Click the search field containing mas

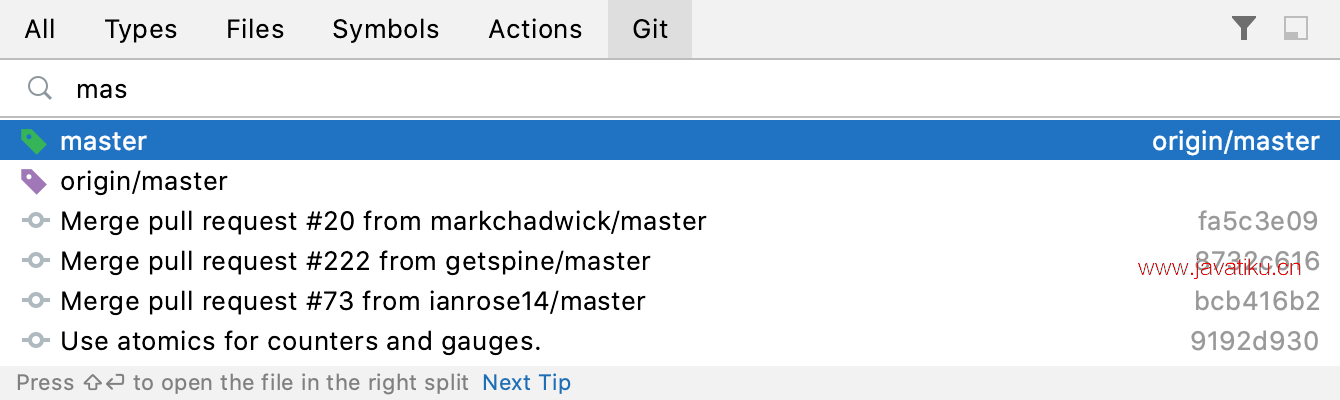(670, 89)
